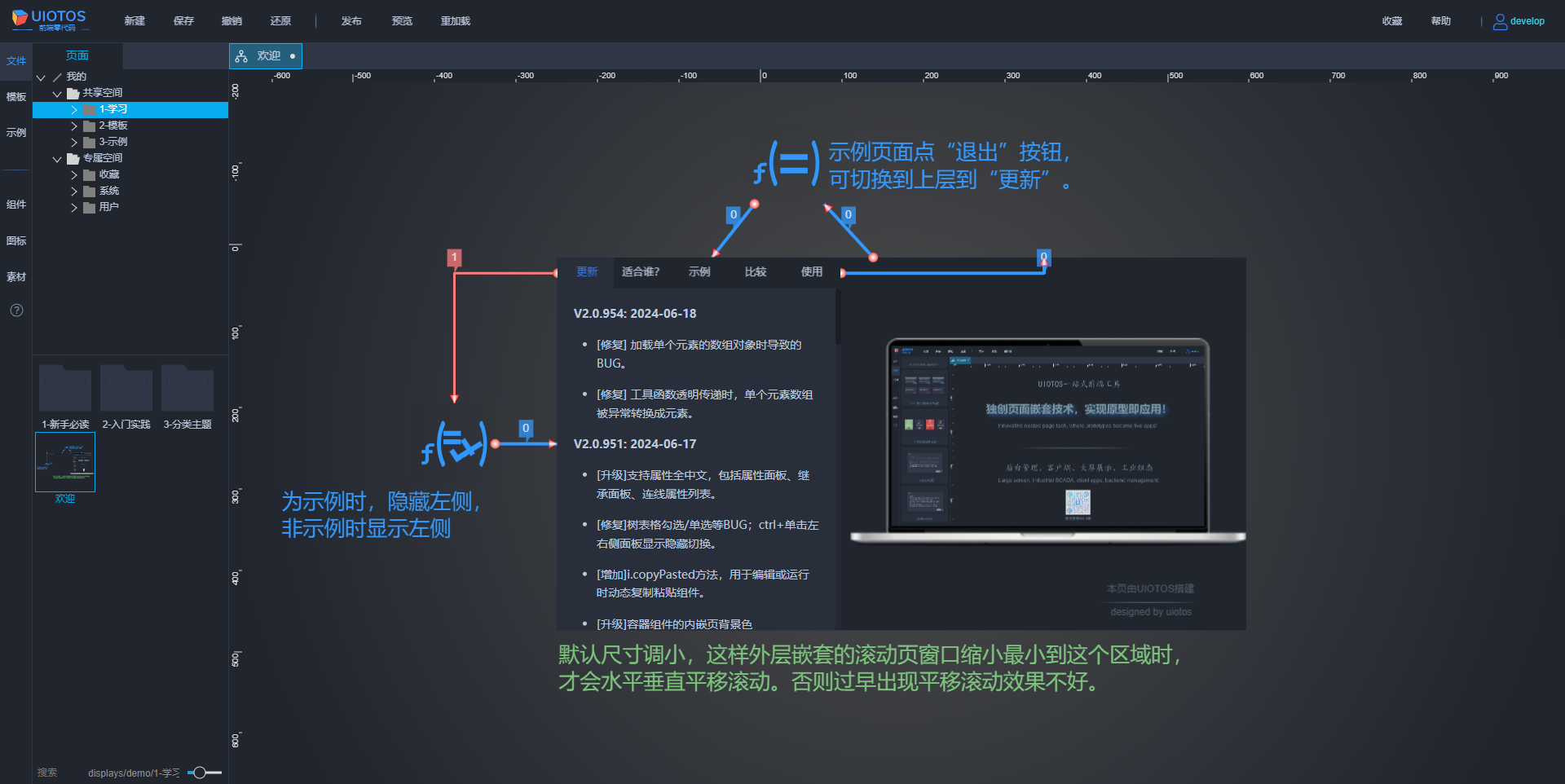Switch to the 模板 sidebar panel

[16, 97]
